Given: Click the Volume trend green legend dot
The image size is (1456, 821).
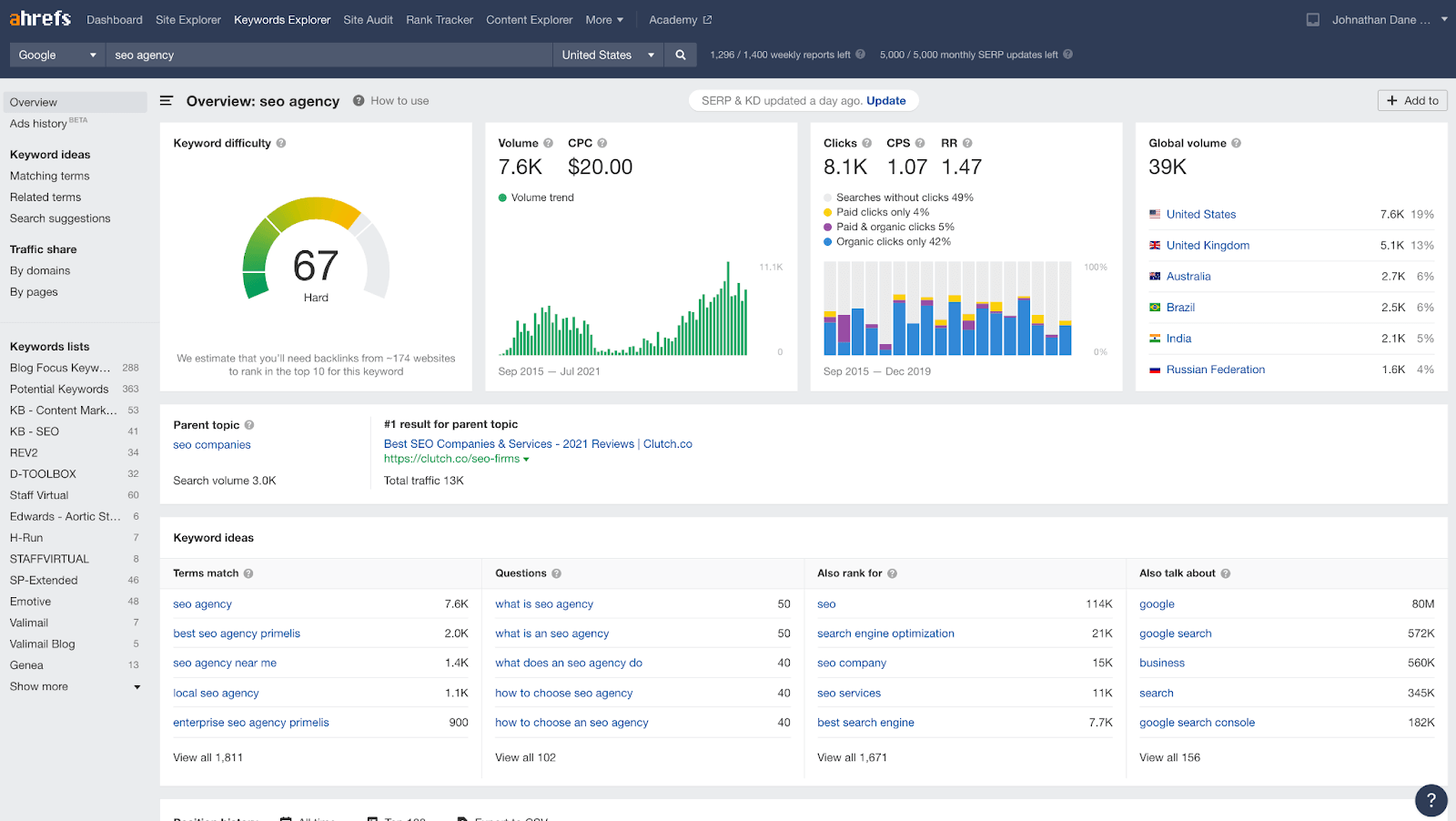Looking at the screenshot, I should coord(502,198).
